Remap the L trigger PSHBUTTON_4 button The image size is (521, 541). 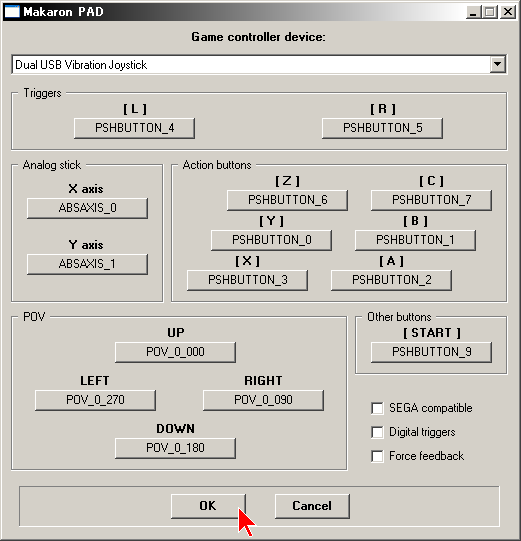tap(135, 128)
